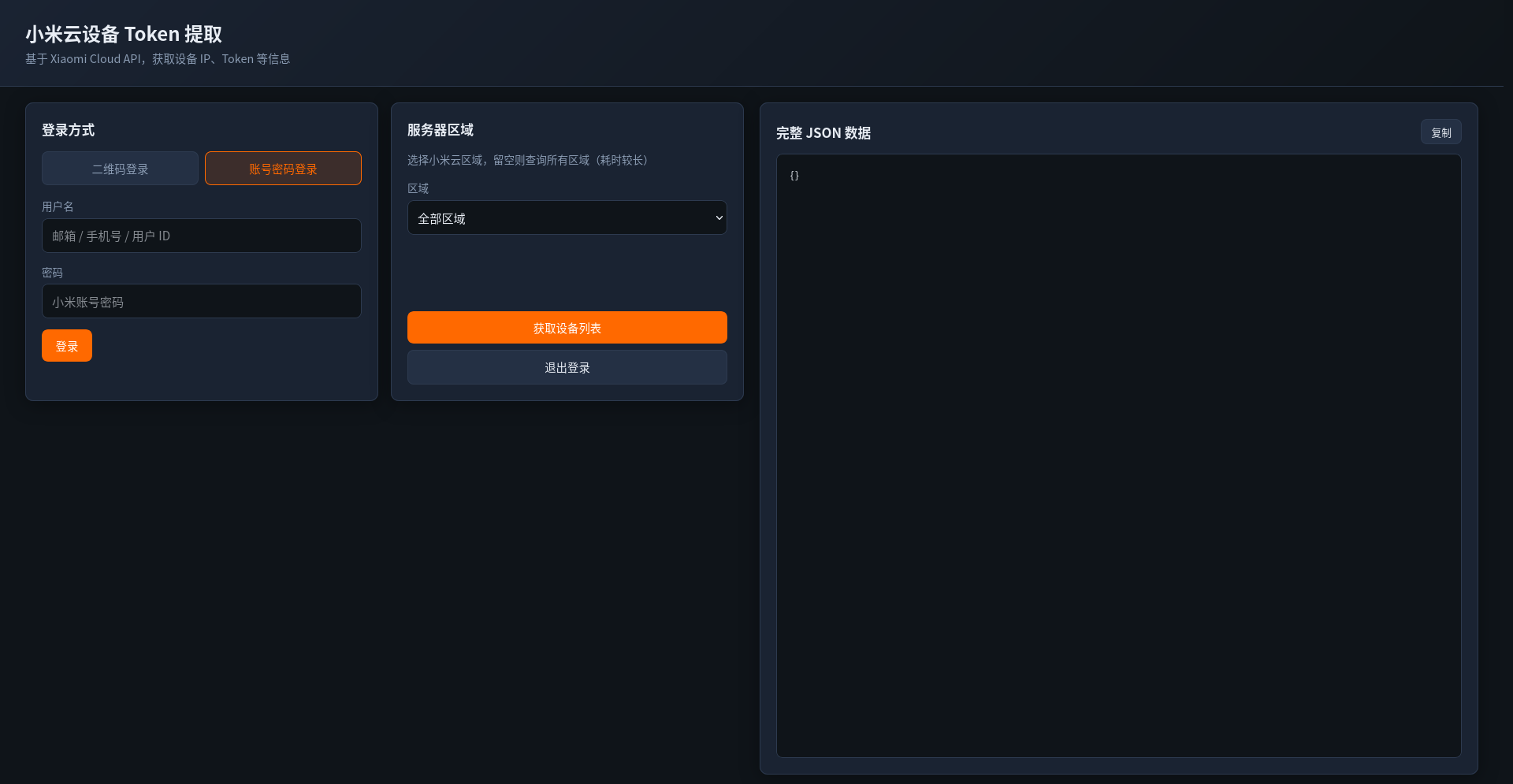Viewport: 1513px width, 784px height.
Task: Select the 账号密码登录 tab
Action: tap(283, 169)
